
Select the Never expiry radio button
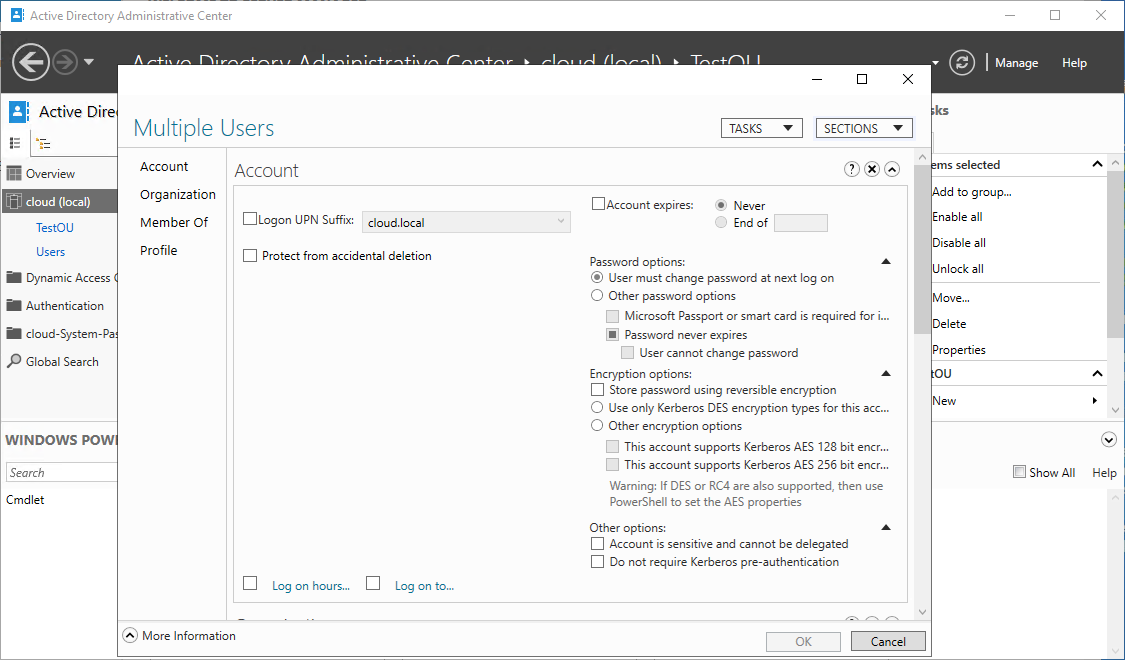click(721, 205)
